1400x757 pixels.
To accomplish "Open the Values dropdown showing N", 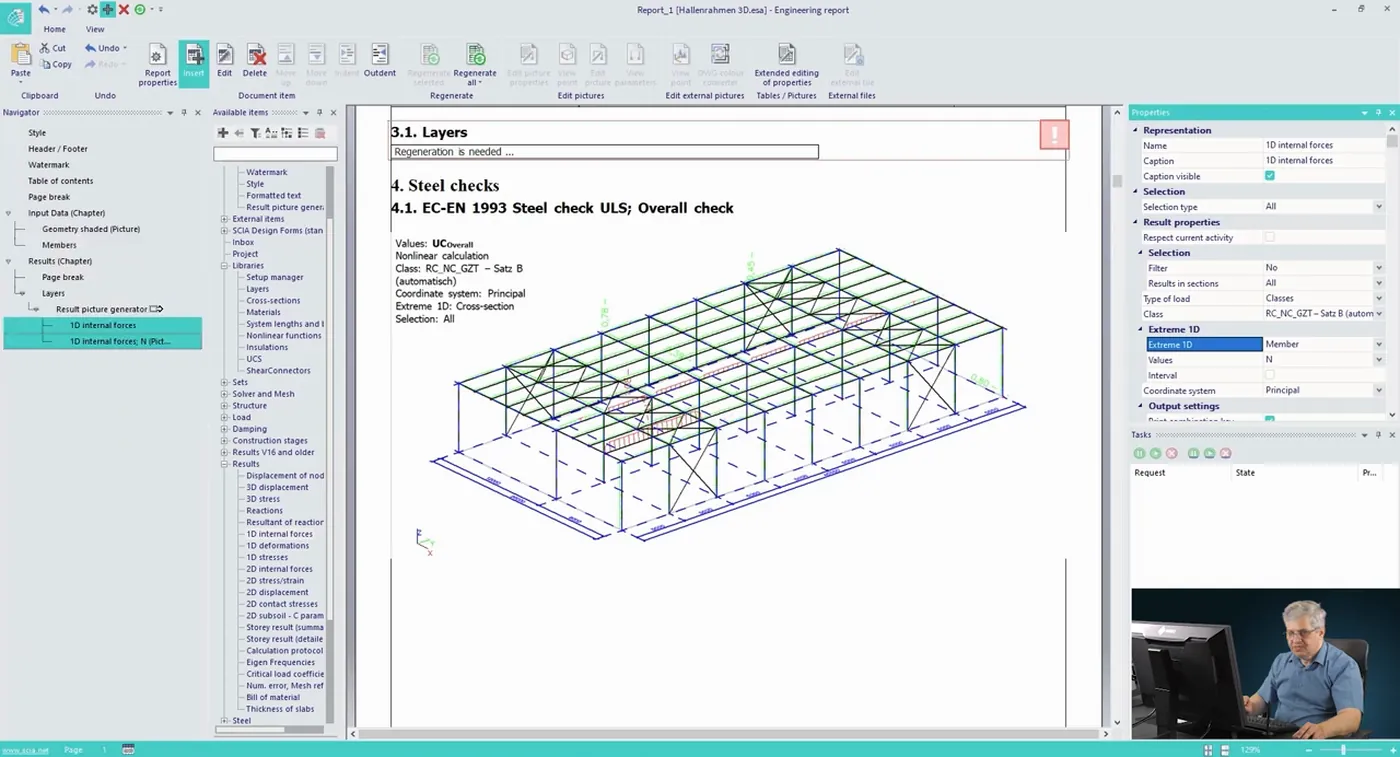I will [1379, 360].
